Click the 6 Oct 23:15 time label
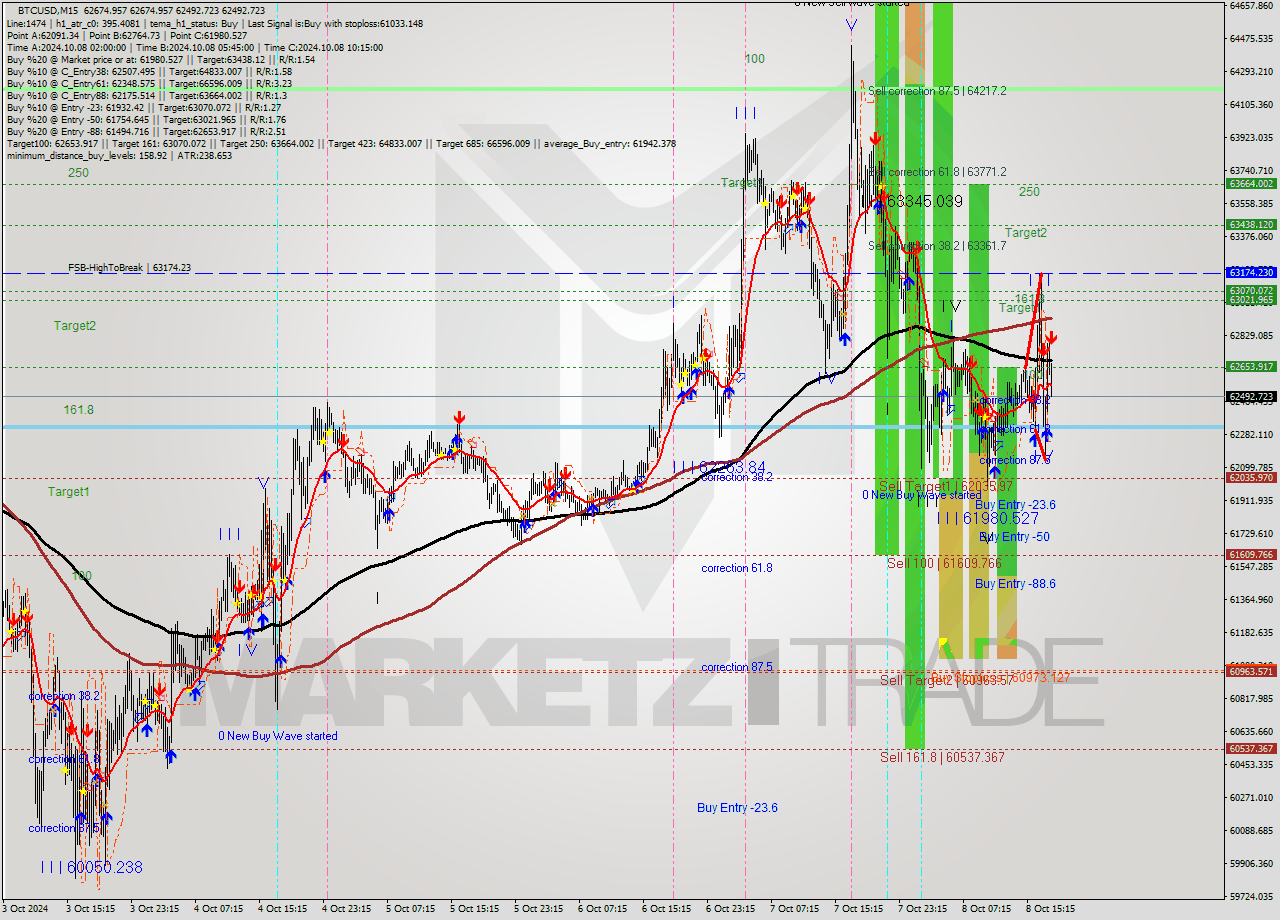The width and height of the screenshot is (1280, 920). (729, 909)
